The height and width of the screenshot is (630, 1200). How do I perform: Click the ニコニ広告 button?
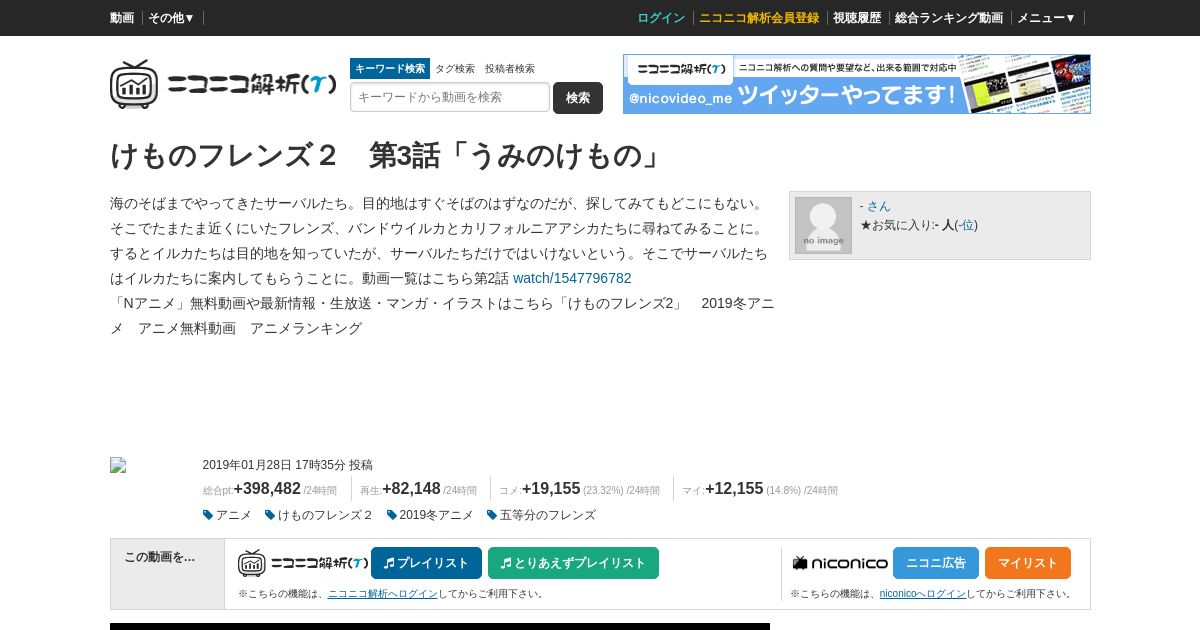point(936,563)
